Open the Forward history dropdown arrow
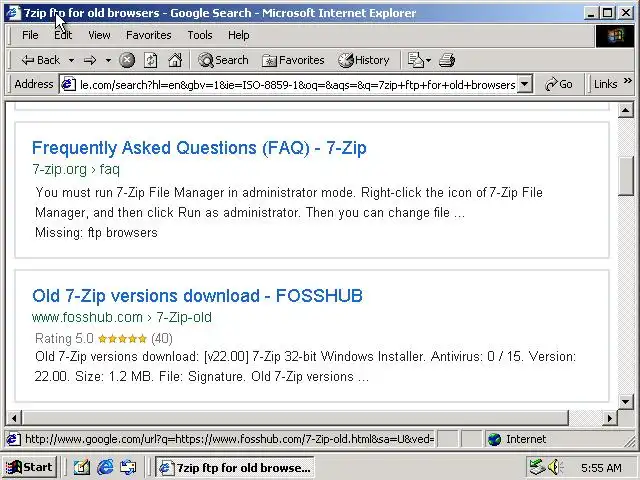Viewport: 640px width, 480px height. point(108,60)
